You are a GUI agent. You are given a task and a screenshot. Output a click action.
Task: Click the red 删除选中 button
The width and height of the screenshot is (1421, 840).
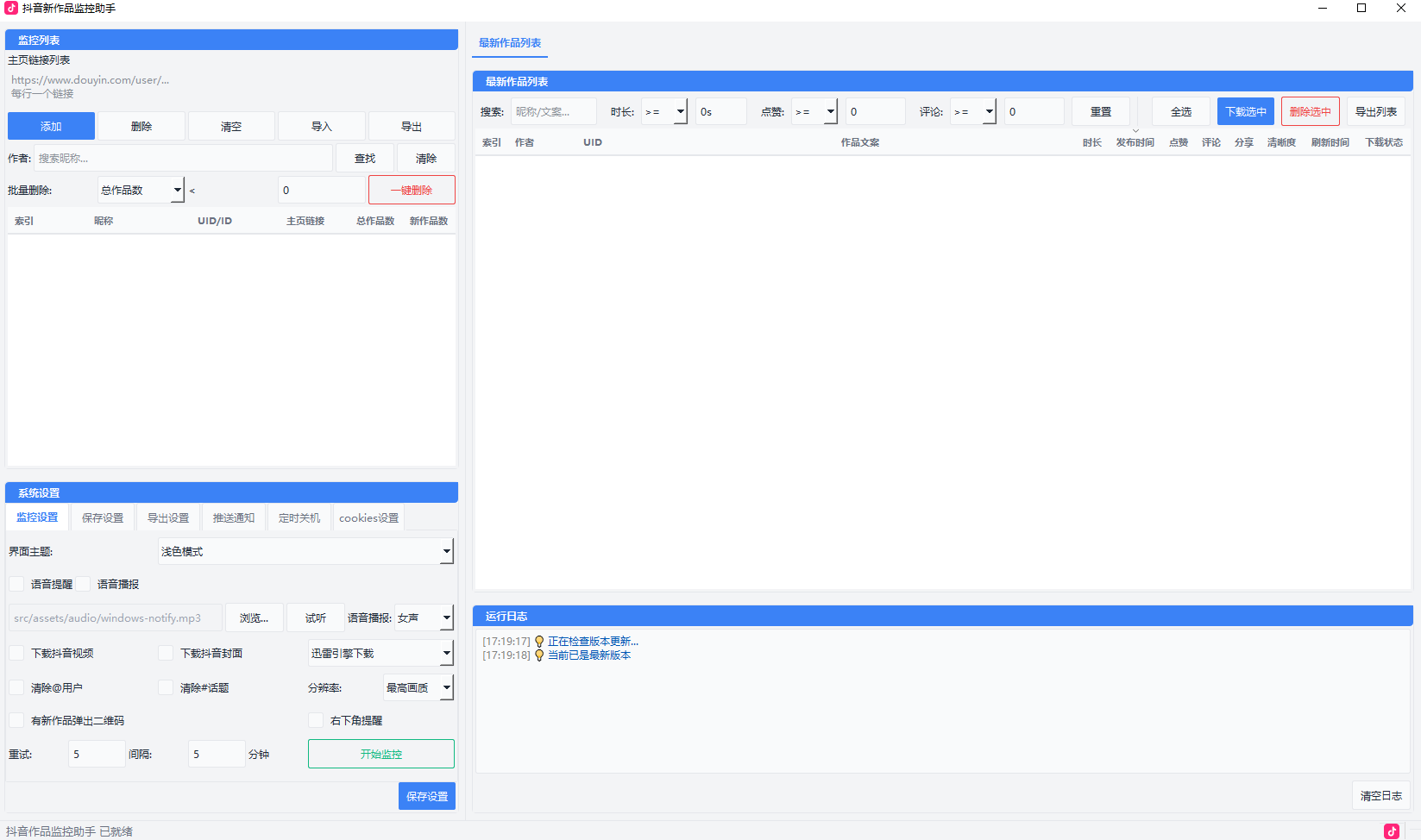pos(1311,111)
